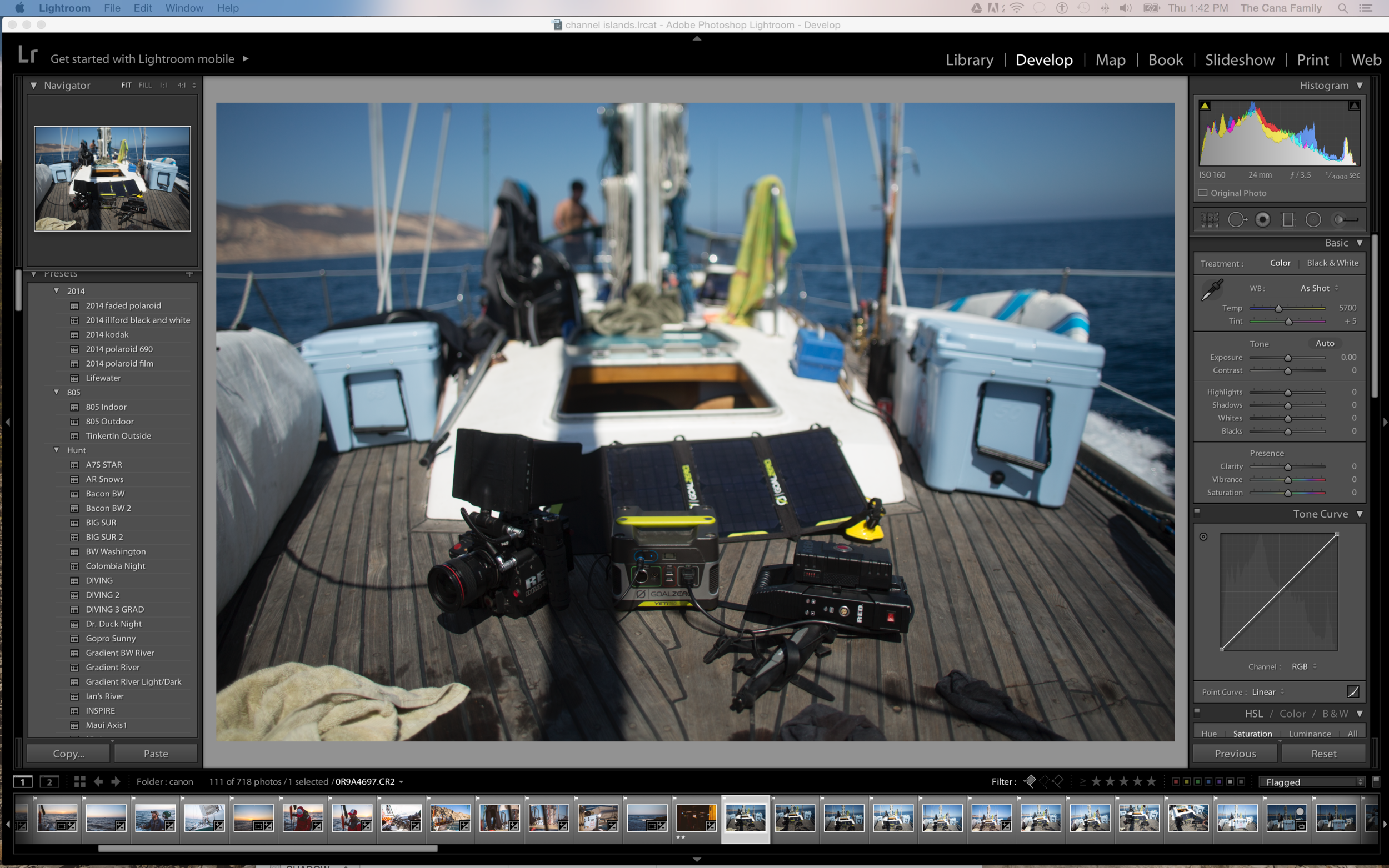Open the Point Curve Linear dropdown

point(1267,692)
